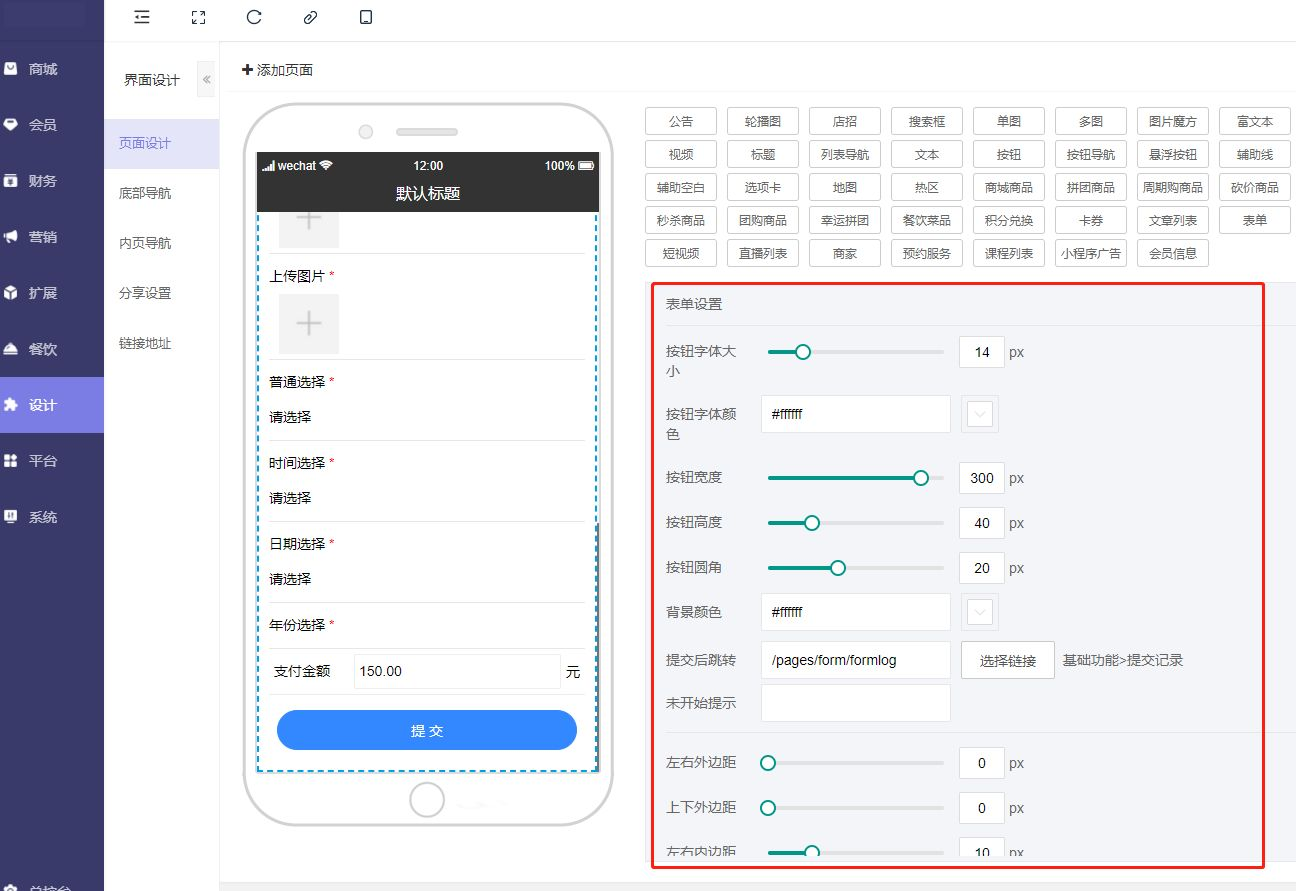This screenshot has height=891, width=1296.
Task: Collapse the 界面设计 side panel
Action: (206, 79)
